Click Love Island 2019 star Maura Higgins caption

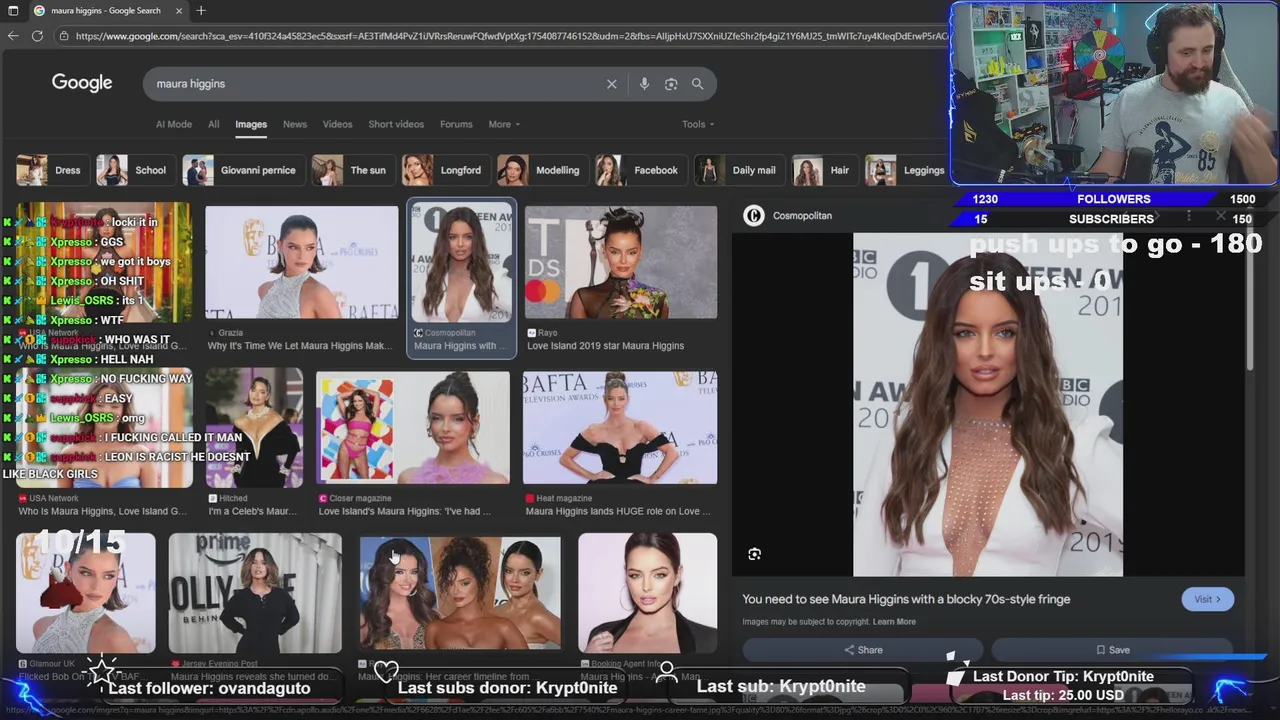tap(605, 346)
